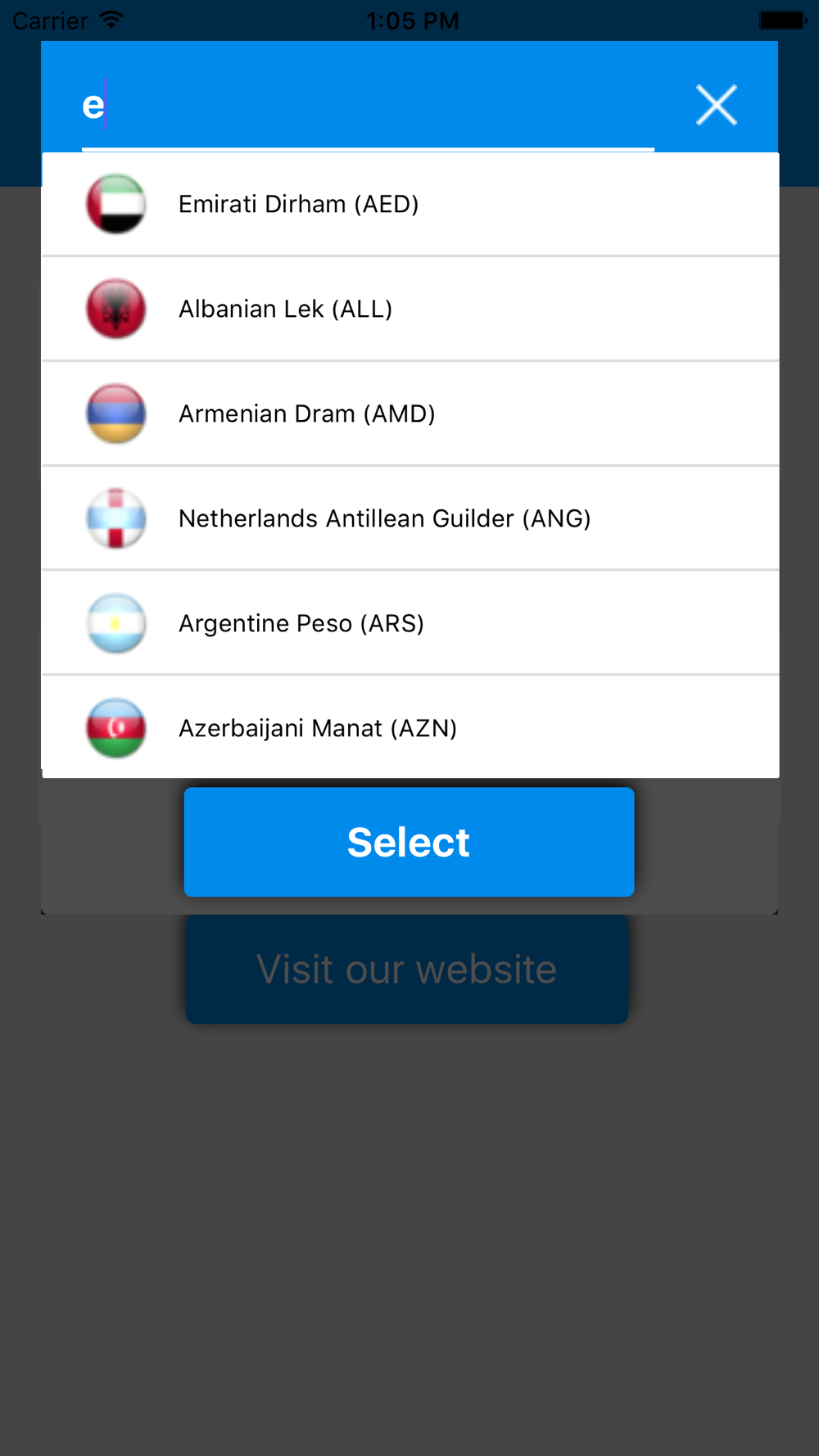Pick Armenian Dram (AMD) from list
Viewport: 819px width, 1456px height.
410,414
